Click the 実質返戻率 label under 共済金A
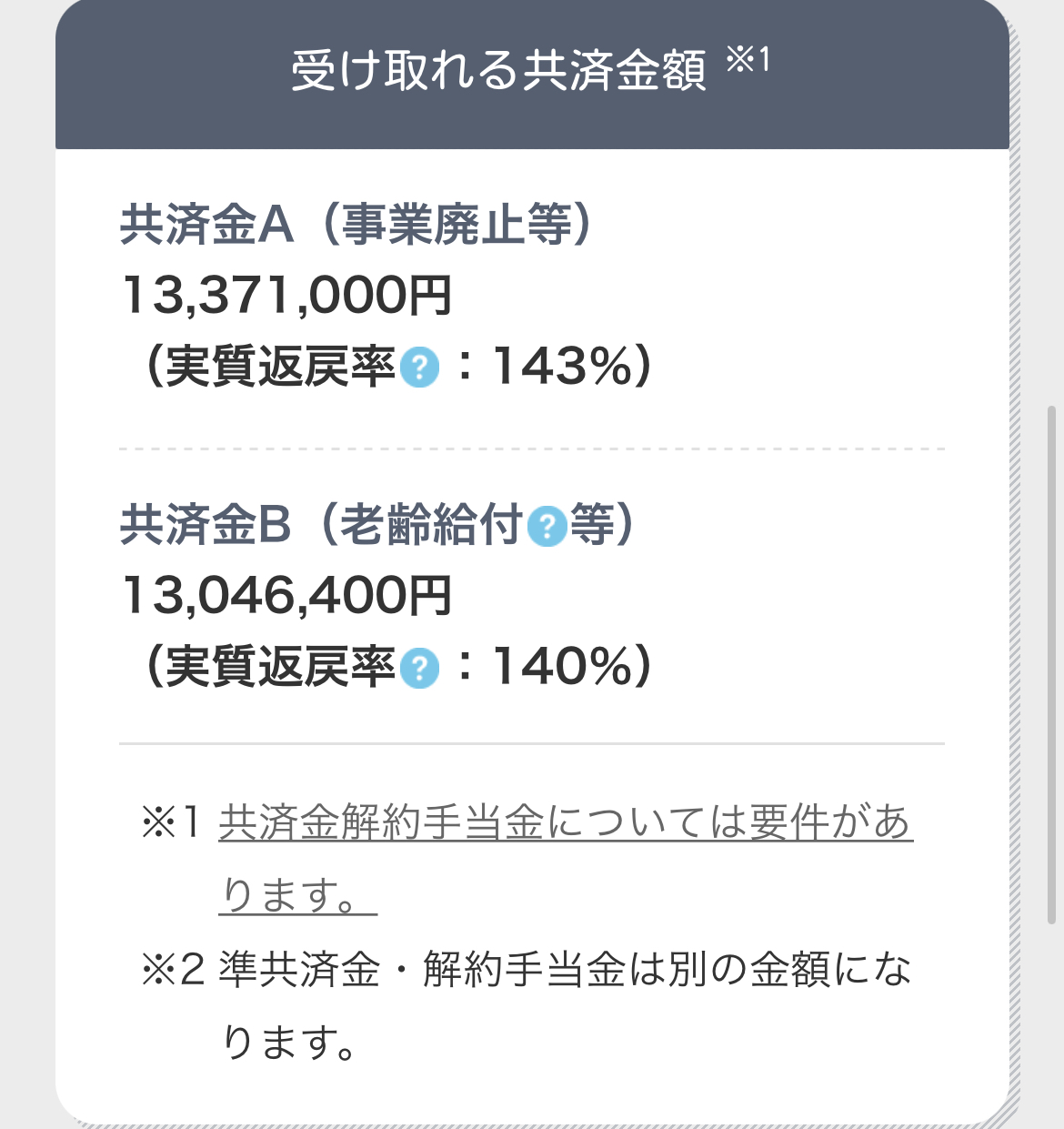The image size is (1064, 1129). tap(280, 368)
